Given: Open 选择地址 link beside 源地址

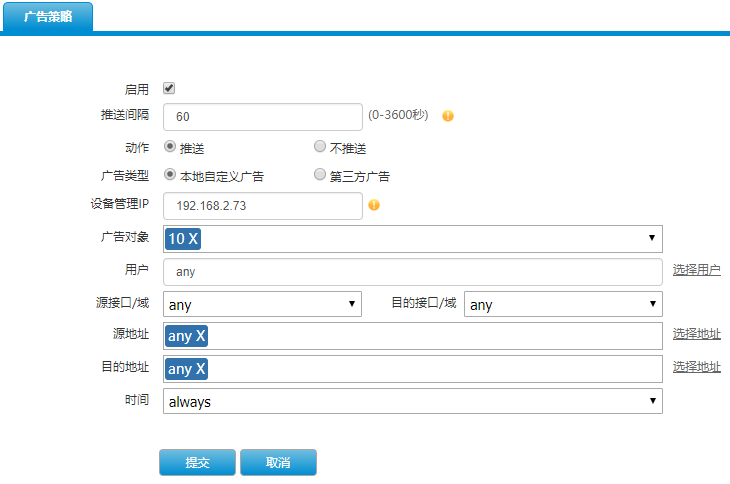Looking at the screenshot, I should pyautogui.click(x=696, y=334).
